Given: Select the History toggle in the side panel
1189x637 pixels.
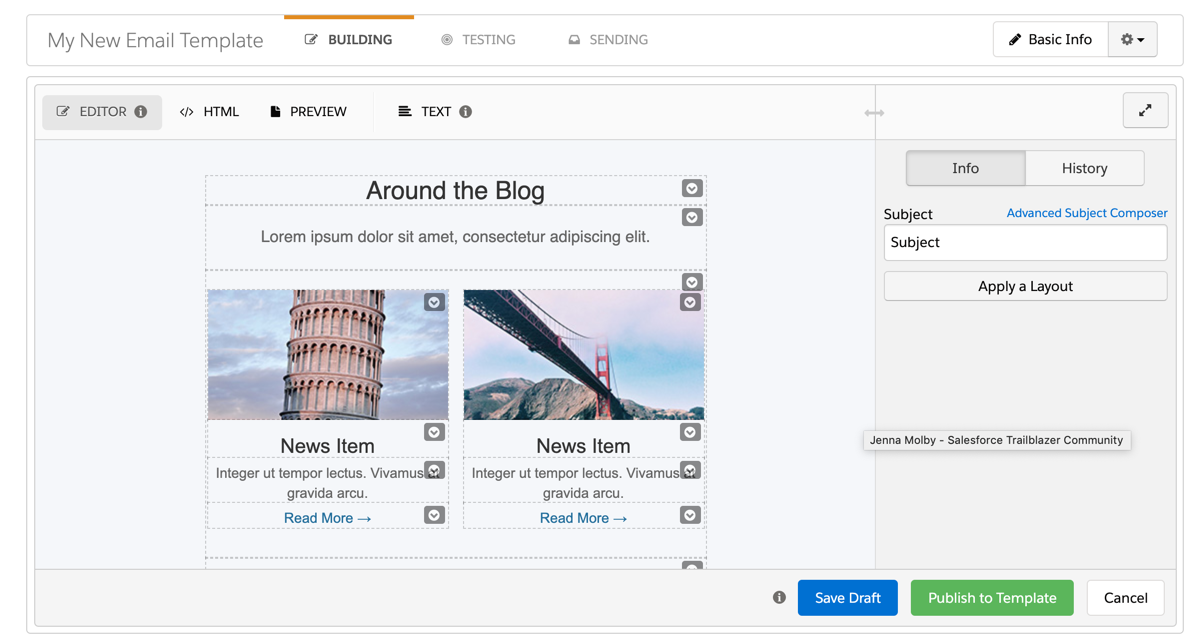Looking at the screenshot, I should pos(1084,168).
